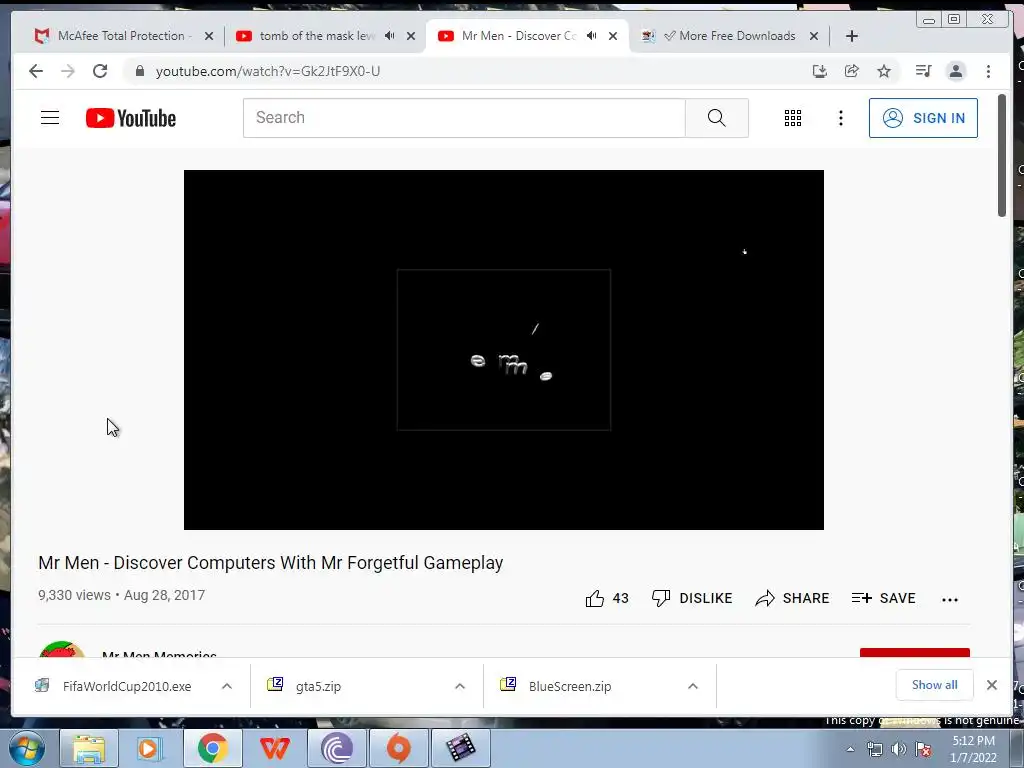Open a new browser tab
1024x768 pixels.
pos(852,36)
